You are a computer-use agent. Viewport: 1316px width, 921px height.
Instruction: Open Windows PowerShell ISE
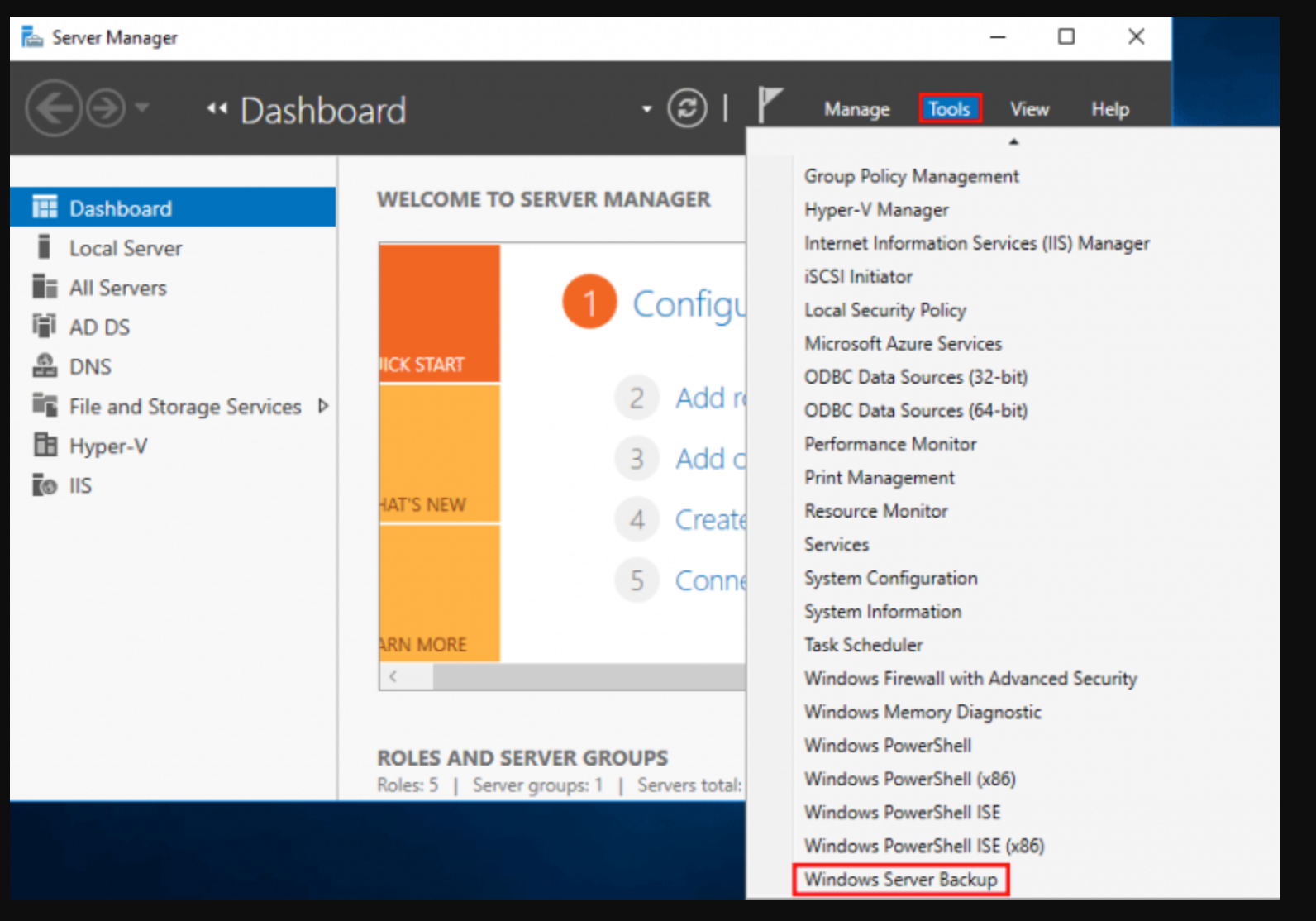(902, 813)
